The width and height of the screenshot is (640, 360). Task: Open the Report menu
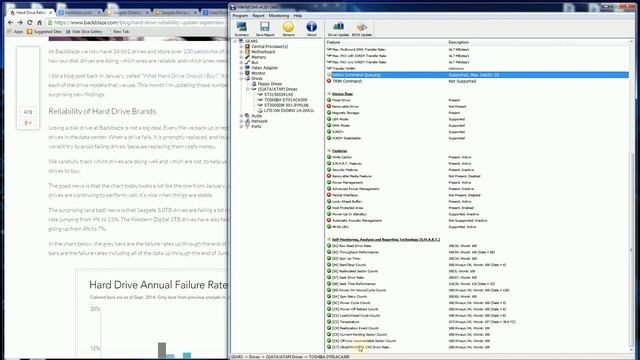point(258,16)
